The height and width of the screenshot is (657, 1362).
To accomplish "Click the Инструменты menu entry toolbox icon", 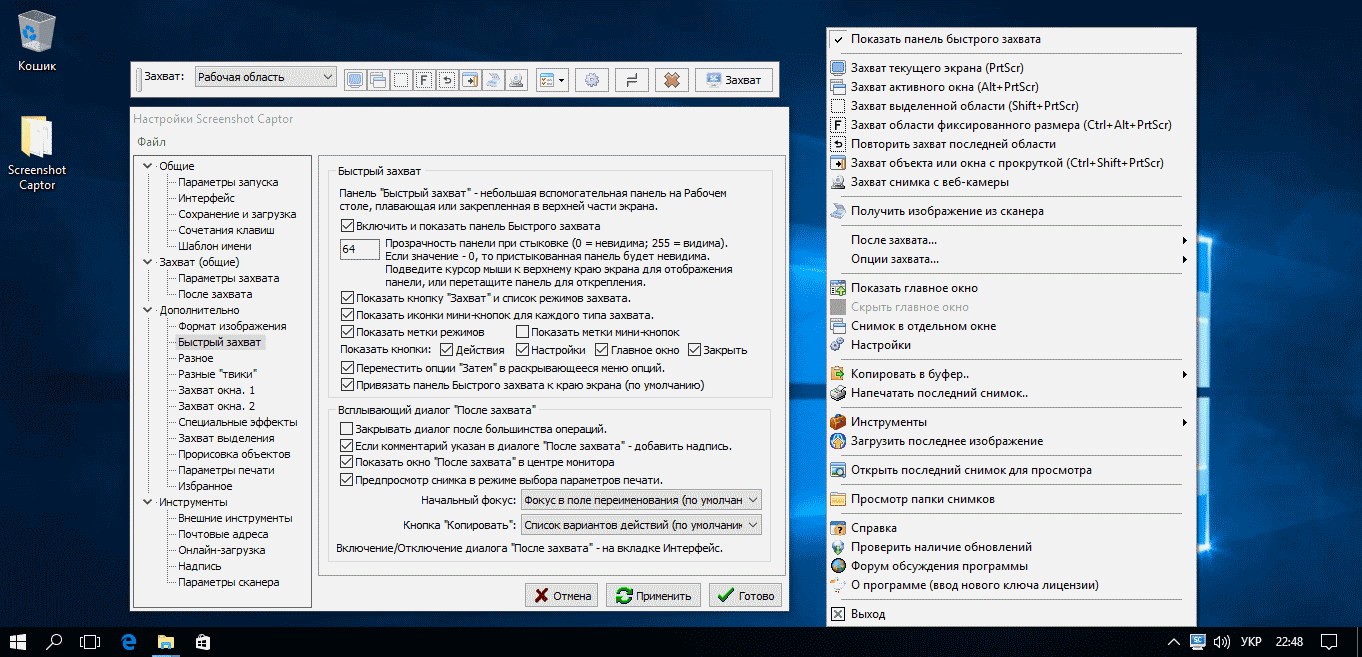I will click(838, 422).
